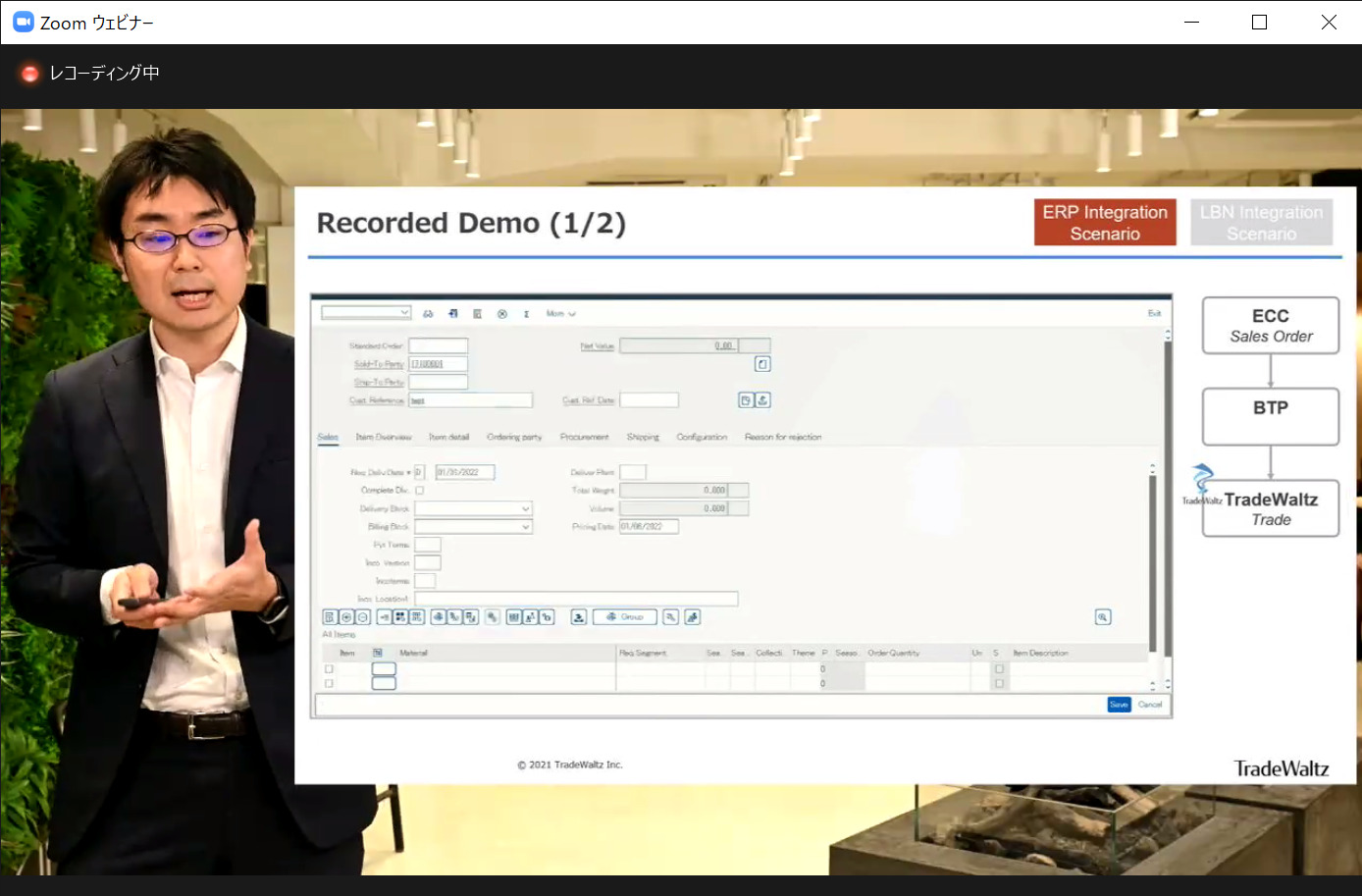This screenshot has width=1362, height=896.
Task: Click the Sold-To Party input field
Action: point(438,364)
